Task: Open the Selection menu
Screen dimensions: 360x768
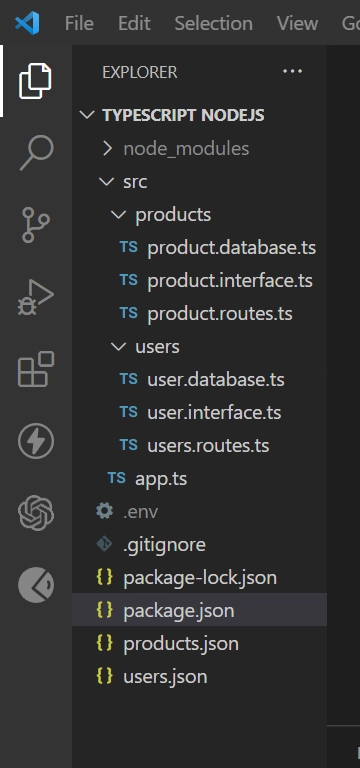Action: coord(214,23)
